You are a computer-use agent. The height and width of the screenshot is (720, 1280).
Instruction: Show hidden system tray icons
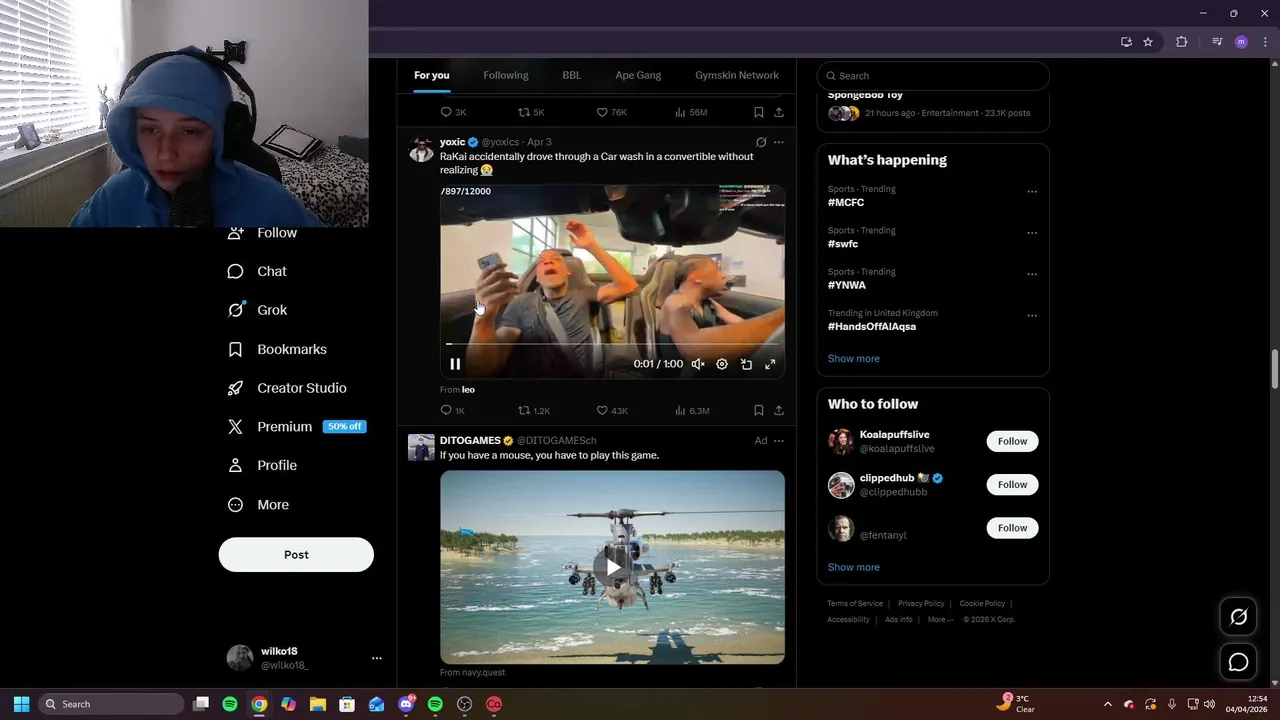coord(1107,704)
